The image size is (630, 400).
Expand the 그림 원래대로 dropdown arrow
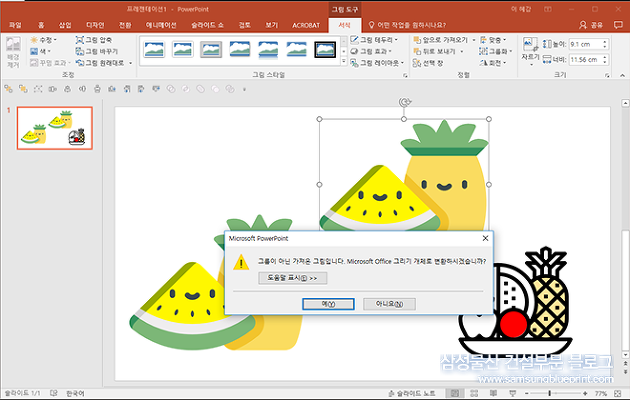131,63
